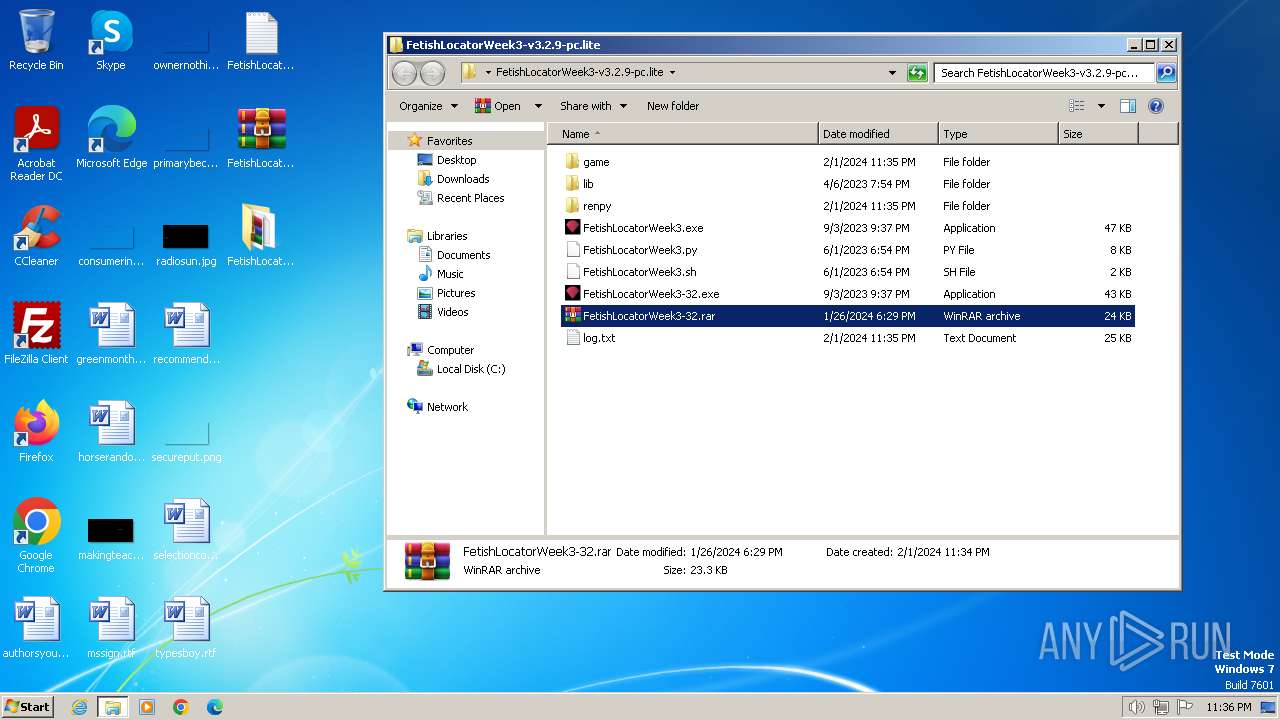Select the FetishLocat WinRAR archive desktop icon
1280x720 pixels.
261,138
